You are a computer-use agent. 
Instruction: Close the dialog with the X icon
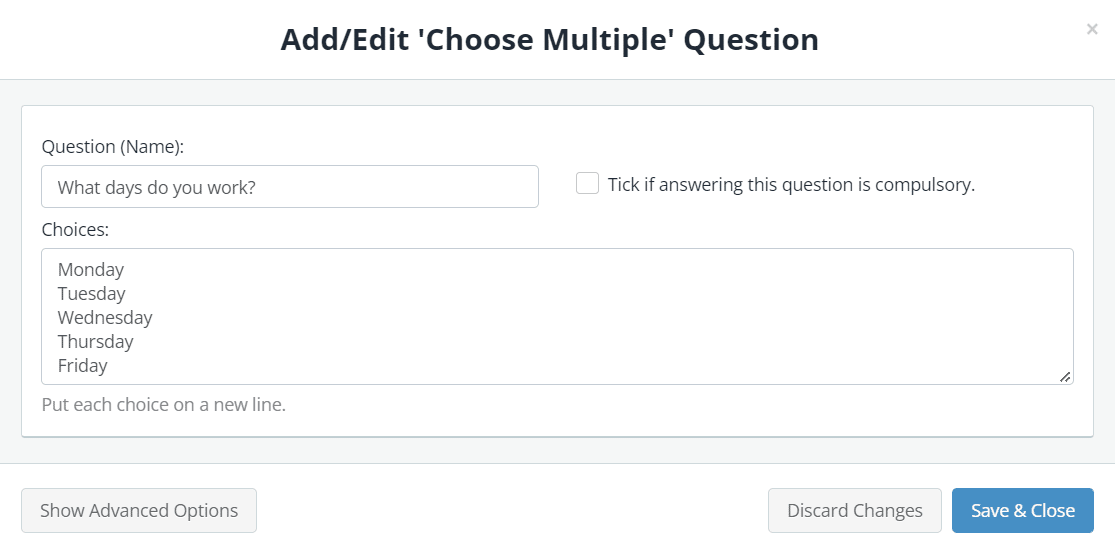click(x=1092, y=29)
